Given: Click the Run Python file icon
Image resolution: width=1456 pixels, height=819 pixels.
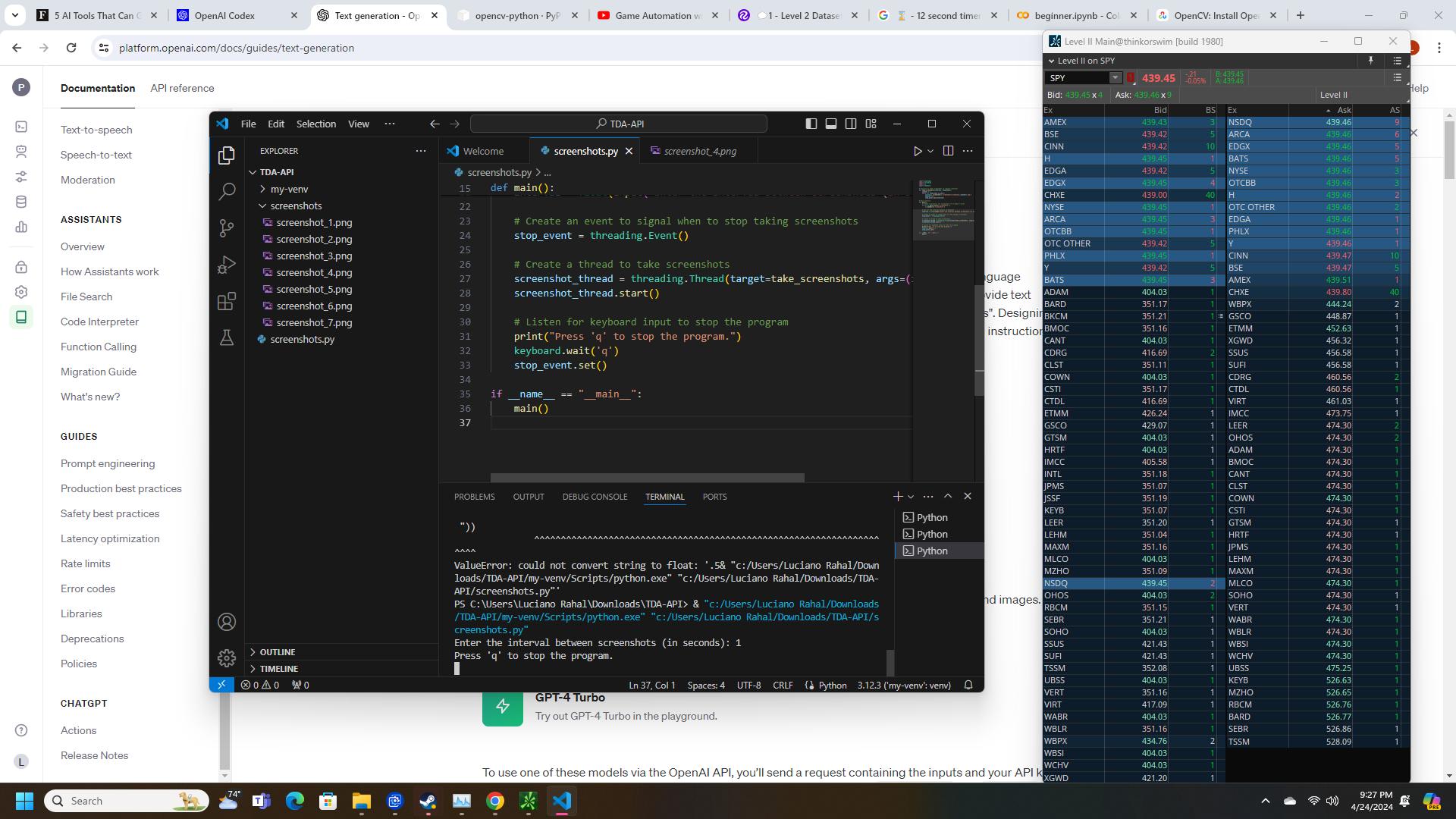Looking at the screenshot, I should pos(917,151).
